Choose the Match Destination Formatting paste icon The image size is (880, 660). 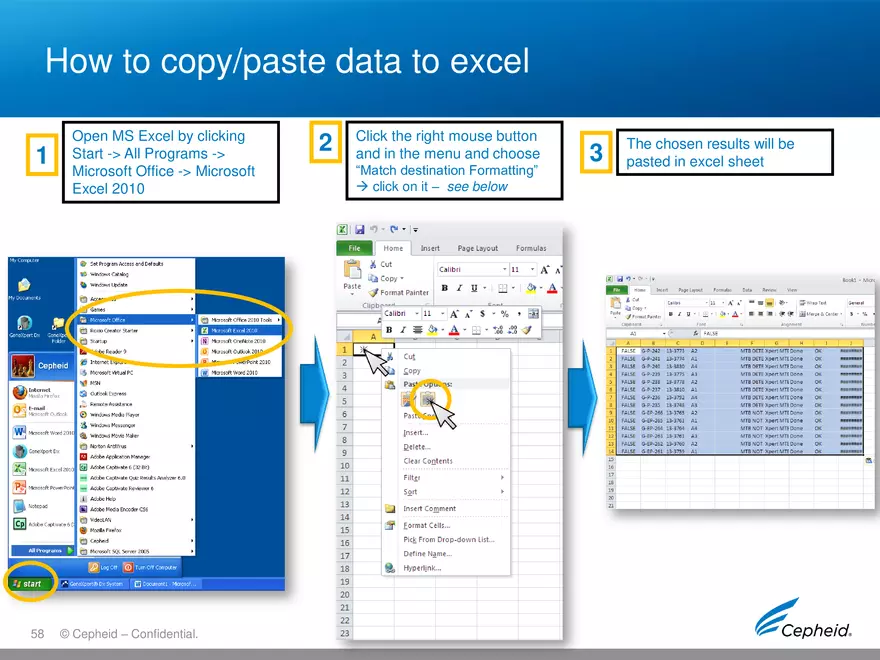[x=428, y=400]
